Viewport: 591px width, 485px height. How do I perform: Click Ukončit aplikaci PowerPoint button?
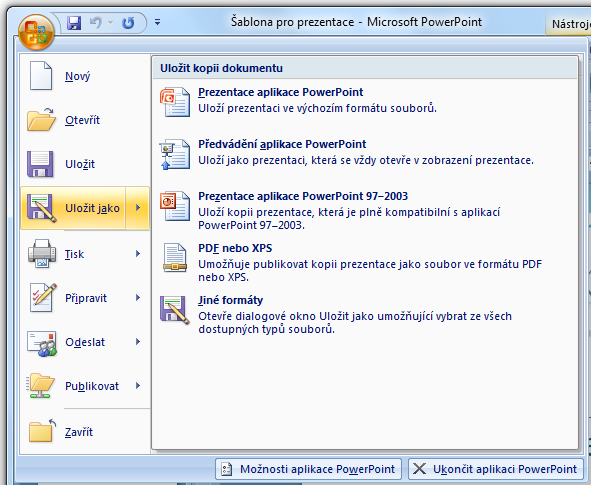point(496,469)
